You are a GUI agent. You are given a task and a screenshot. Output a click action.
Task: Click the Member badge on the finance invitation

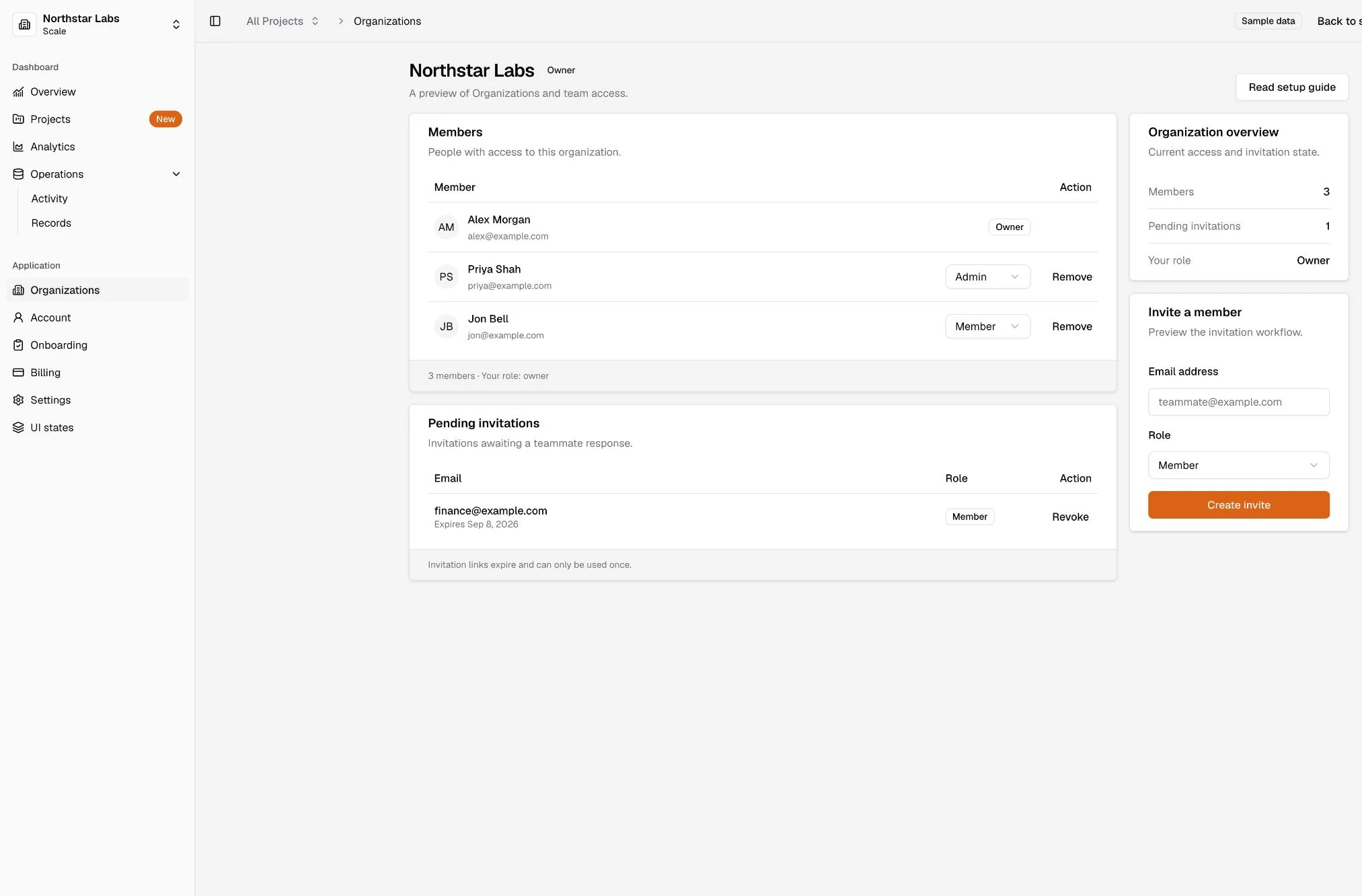[x=969, y=517]
